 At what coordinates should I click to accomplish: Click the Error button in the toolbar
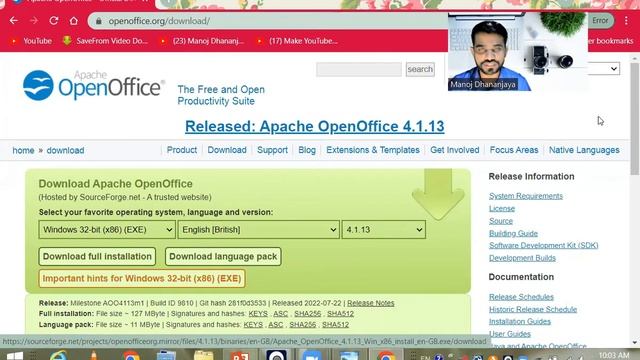pyautogui.click(x=600, y=20)
